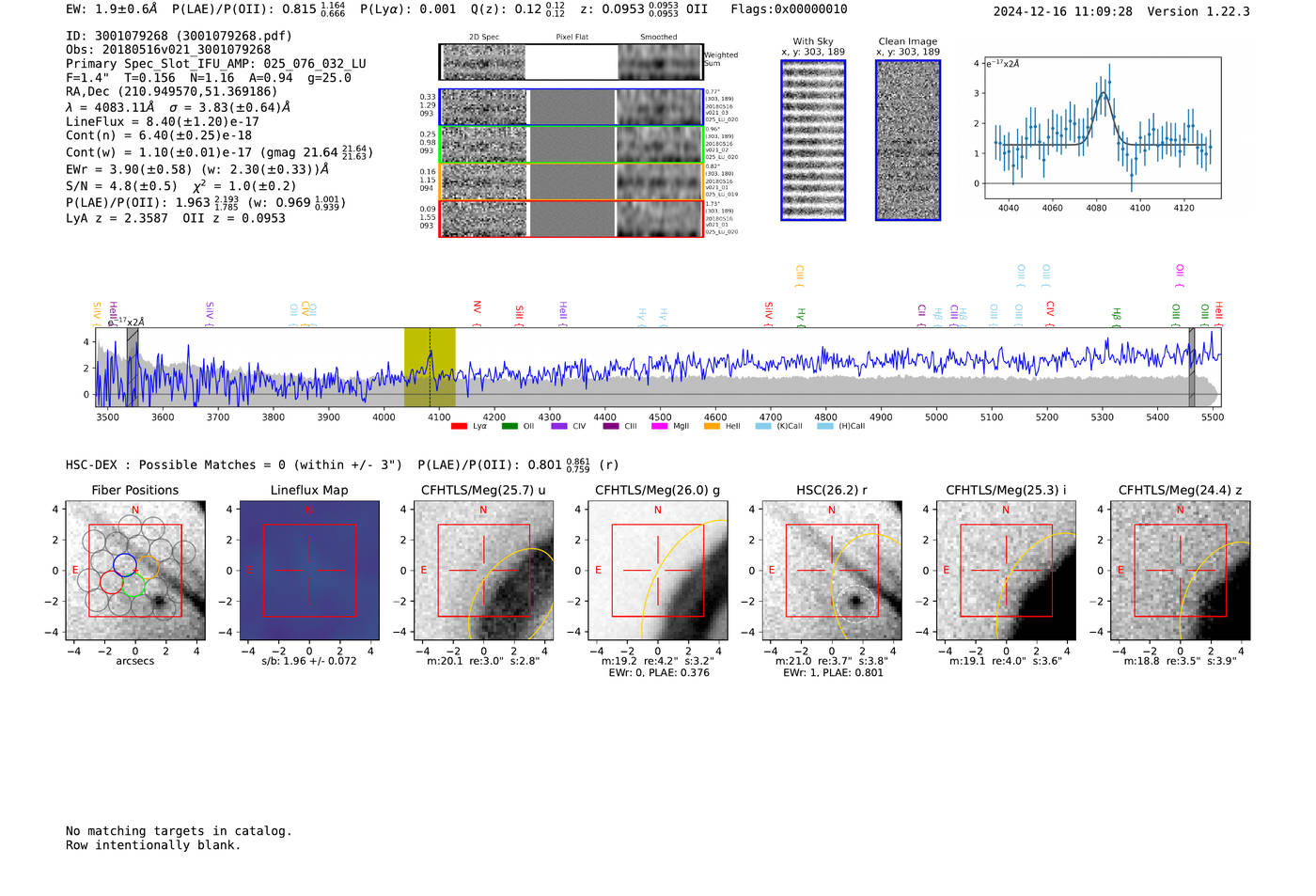Click the orange HeII legend swatch
Screen dimensions: 1316x896
(712, 426)
